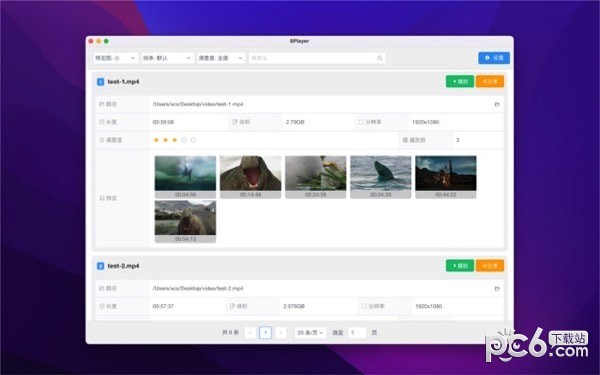Select the test-2.mp4 title text
Image resolution: width=600 pixels, height=375 pixels.
point(123,266)
